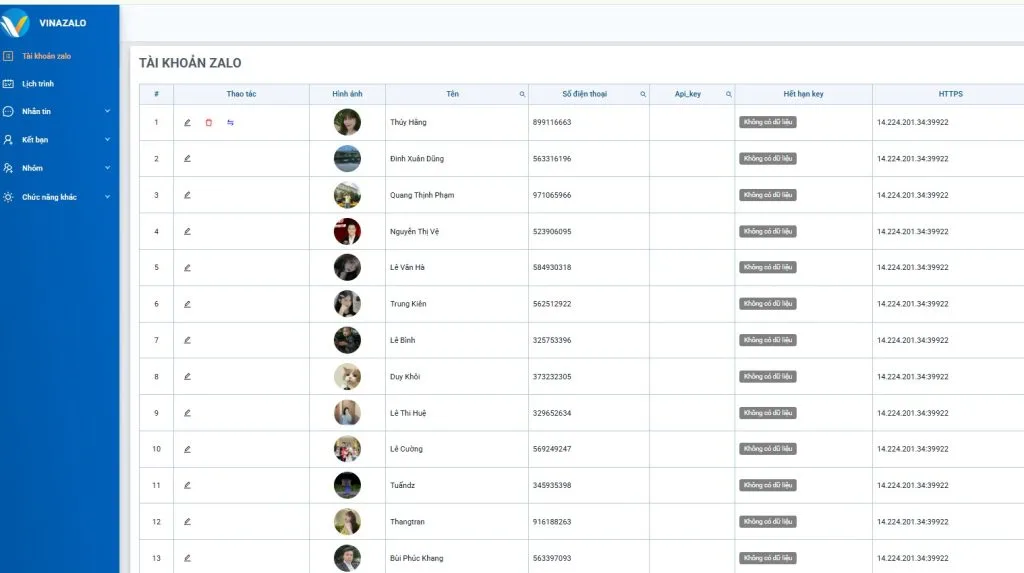The width and height of the screenshot is (1024, 573).
Task: Edit the Lê Văn Hà account row
Action: (x=187, y=268)
